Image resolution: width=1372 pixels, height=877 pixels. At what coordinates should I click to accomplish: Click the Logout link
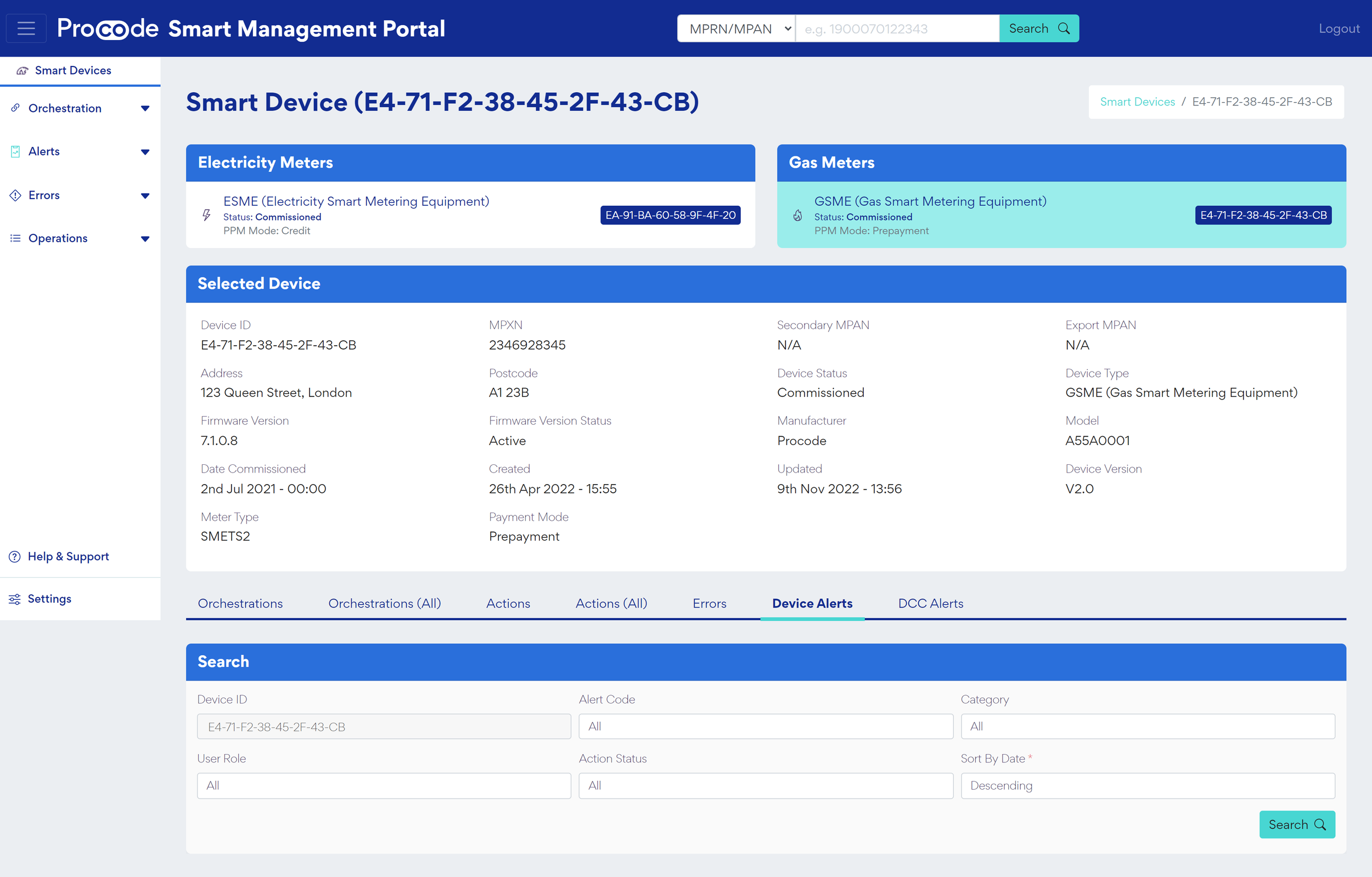[1339, 29]
